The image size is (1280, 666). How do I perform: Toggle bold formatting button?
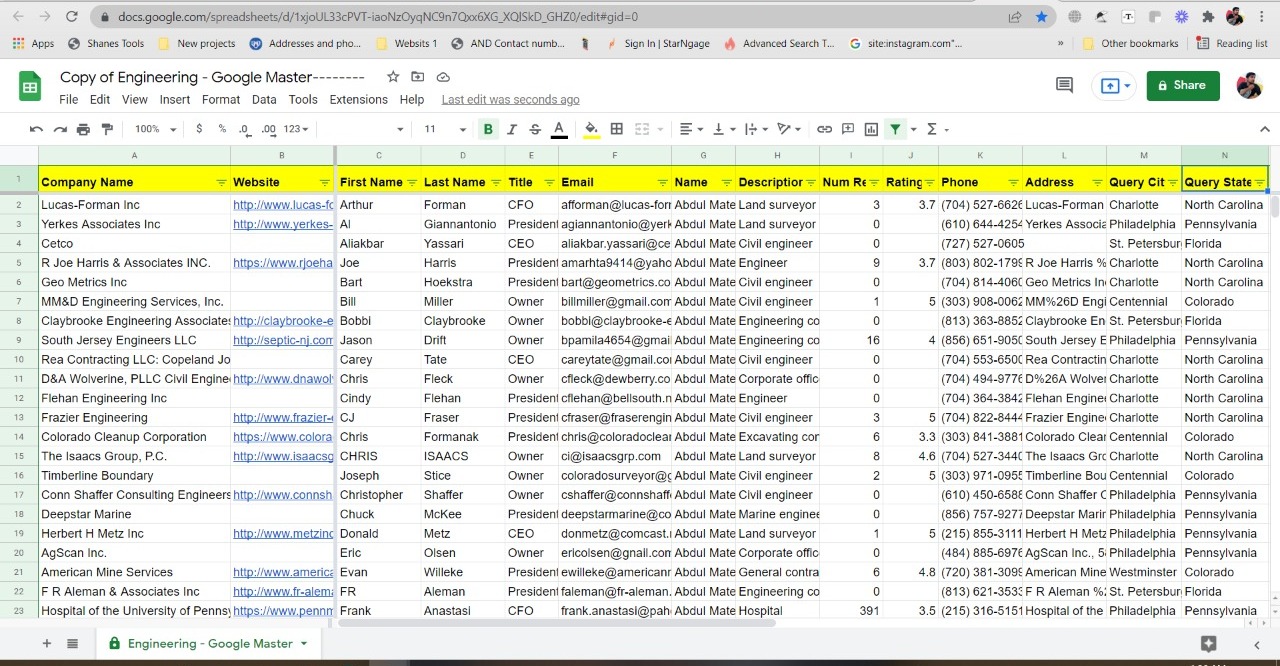click(x=488, y=129)
